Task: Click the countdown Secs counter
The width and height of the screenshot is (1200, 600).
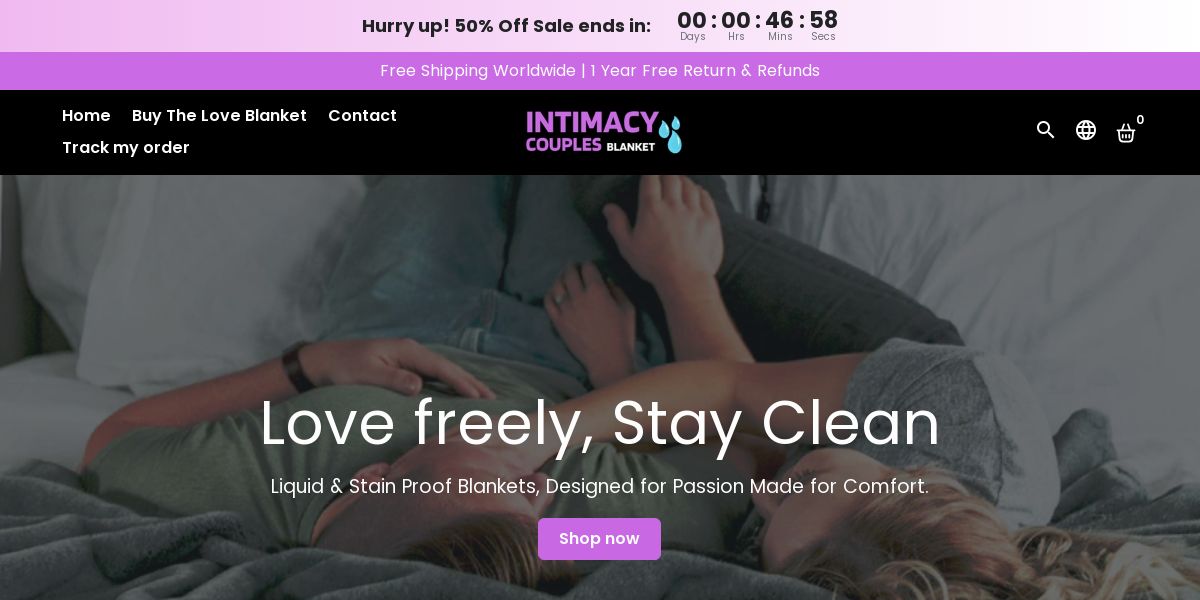Action: [x=823, y=26]
